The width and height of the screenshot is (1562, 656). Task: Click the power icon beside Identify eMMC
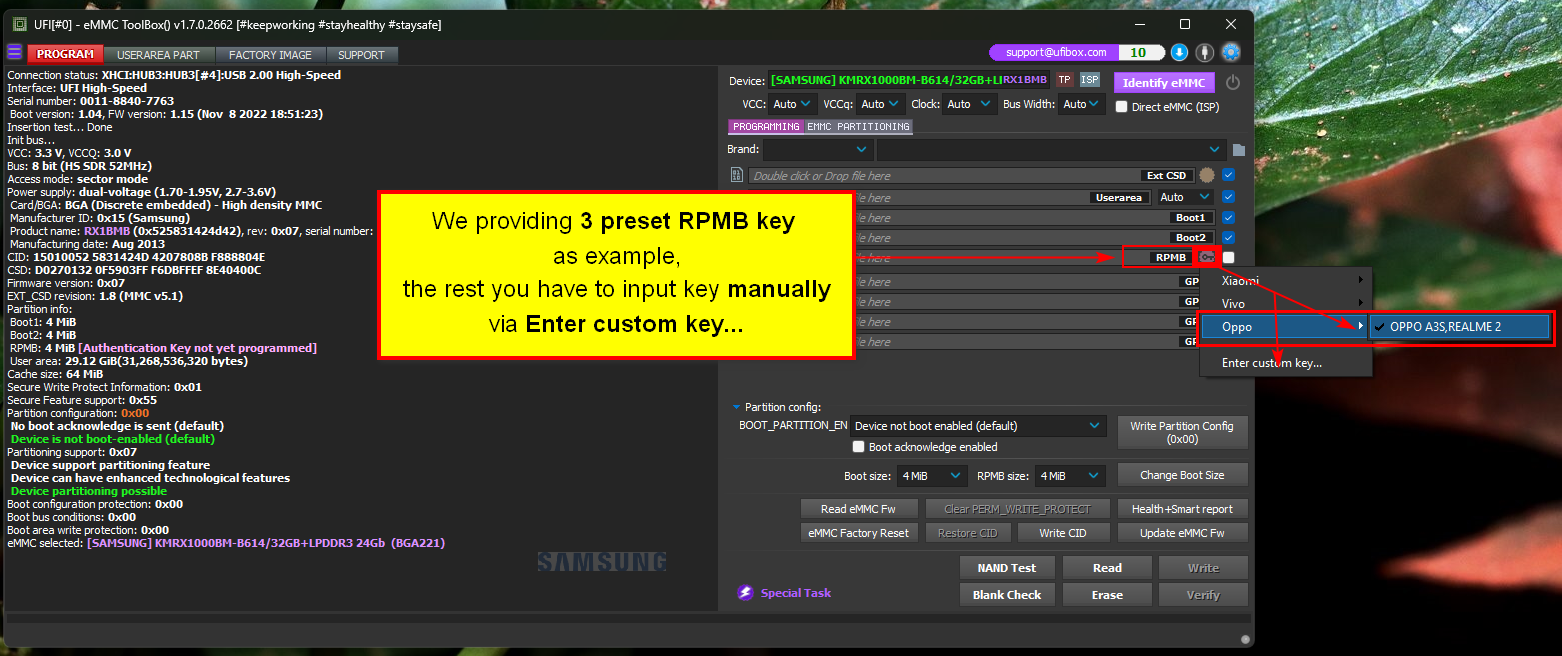(1233, 83)
